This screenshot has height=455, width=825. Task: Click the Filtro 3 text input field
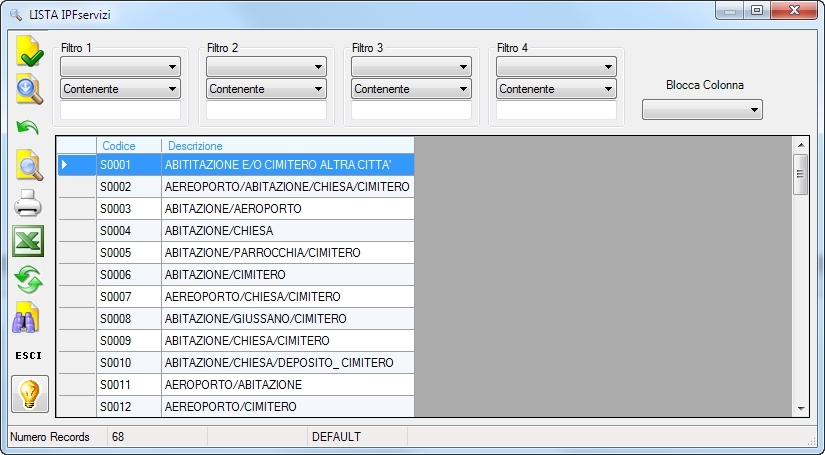[411, 110]
